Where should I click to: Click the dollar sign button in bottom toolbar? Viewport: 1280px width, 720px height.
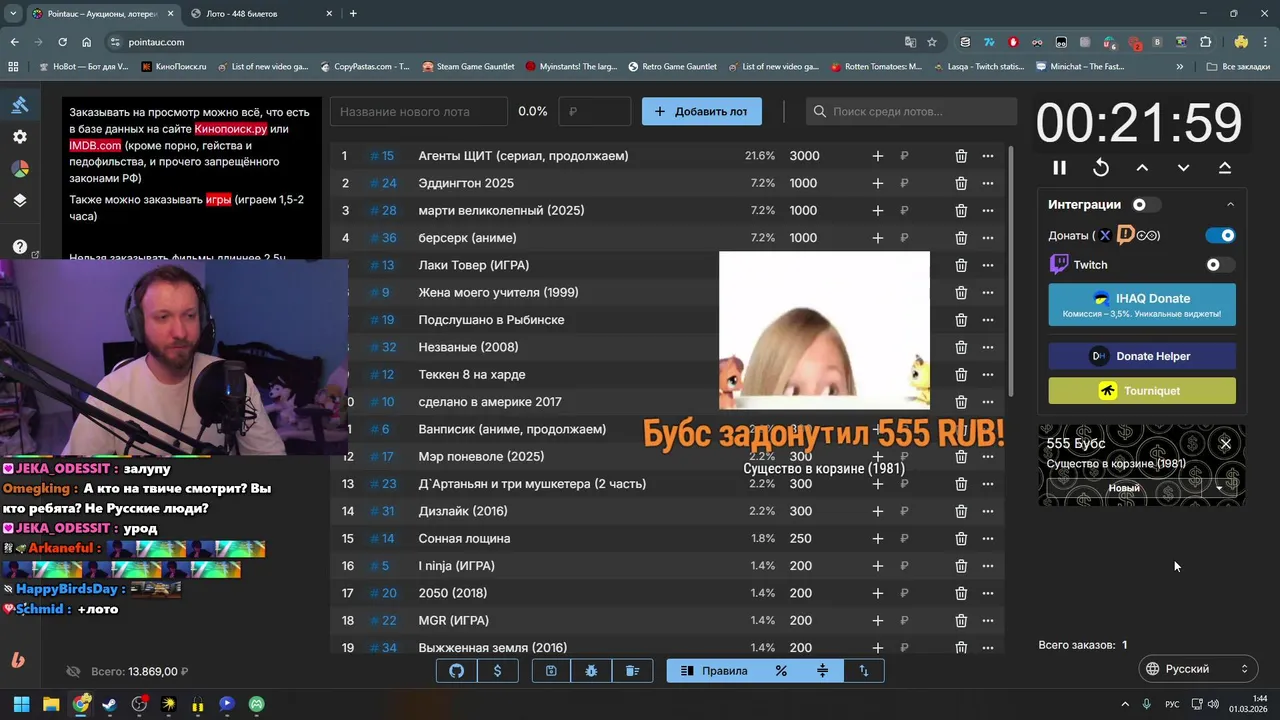coord(498,671)
